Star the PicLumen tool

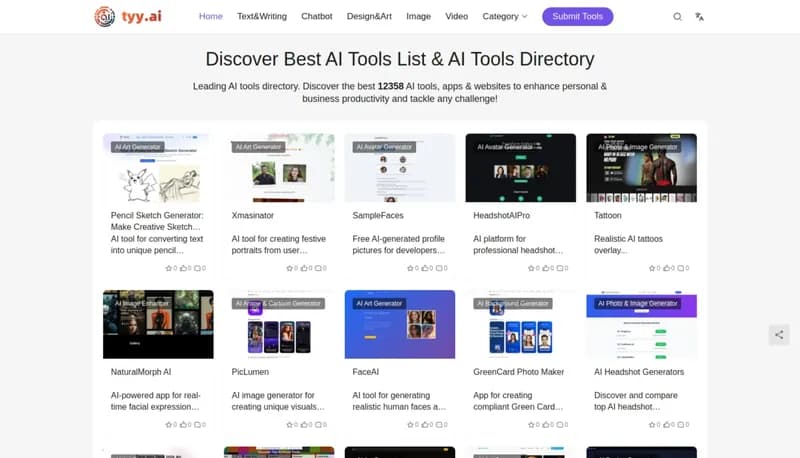[289, 425]
